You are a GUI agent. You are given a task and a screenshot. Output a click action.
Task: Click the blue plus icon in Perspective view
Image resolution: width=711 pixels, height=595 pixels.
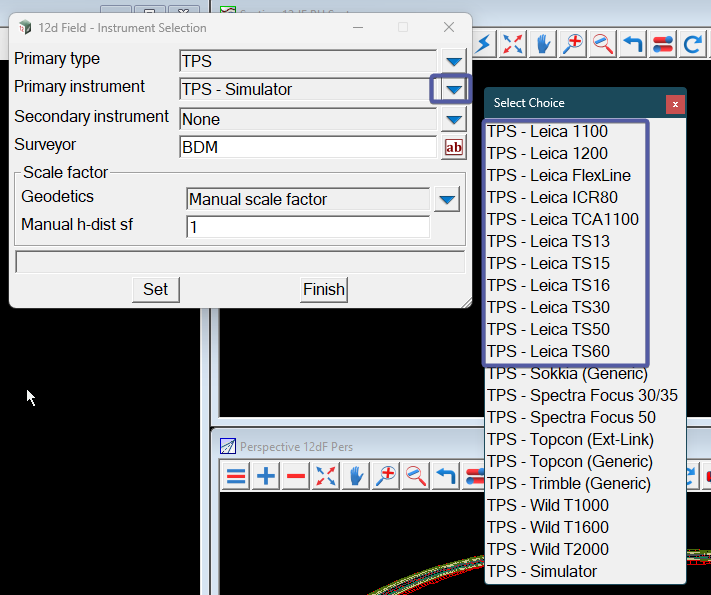coord(266,476)
